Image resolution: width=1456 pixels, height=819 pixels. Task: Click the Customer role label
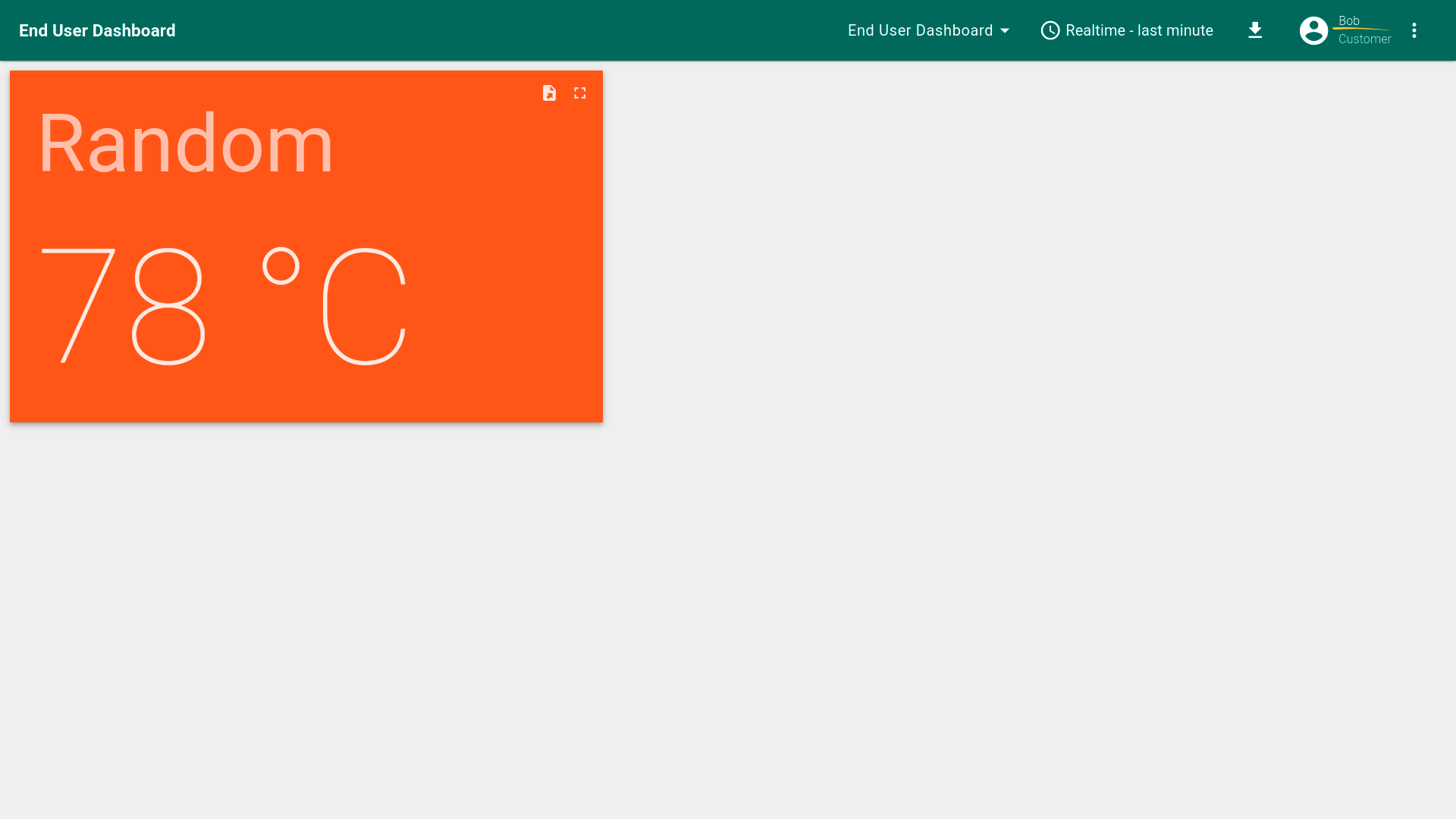coord(1364,39)
